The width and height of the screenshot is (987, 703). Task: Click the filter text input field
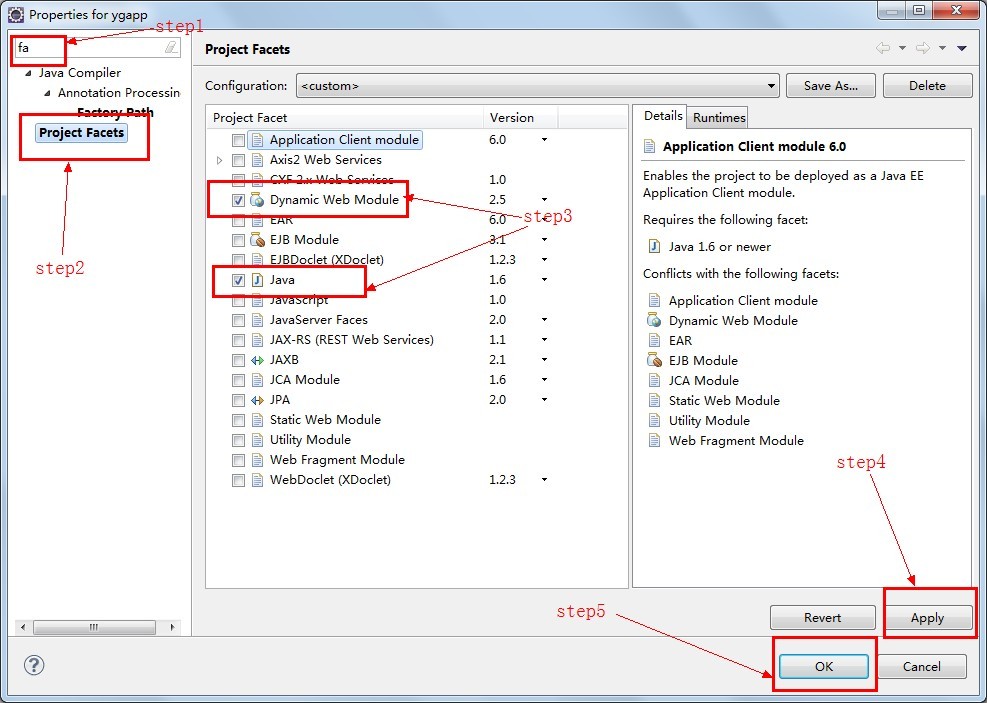coord(88,48)
